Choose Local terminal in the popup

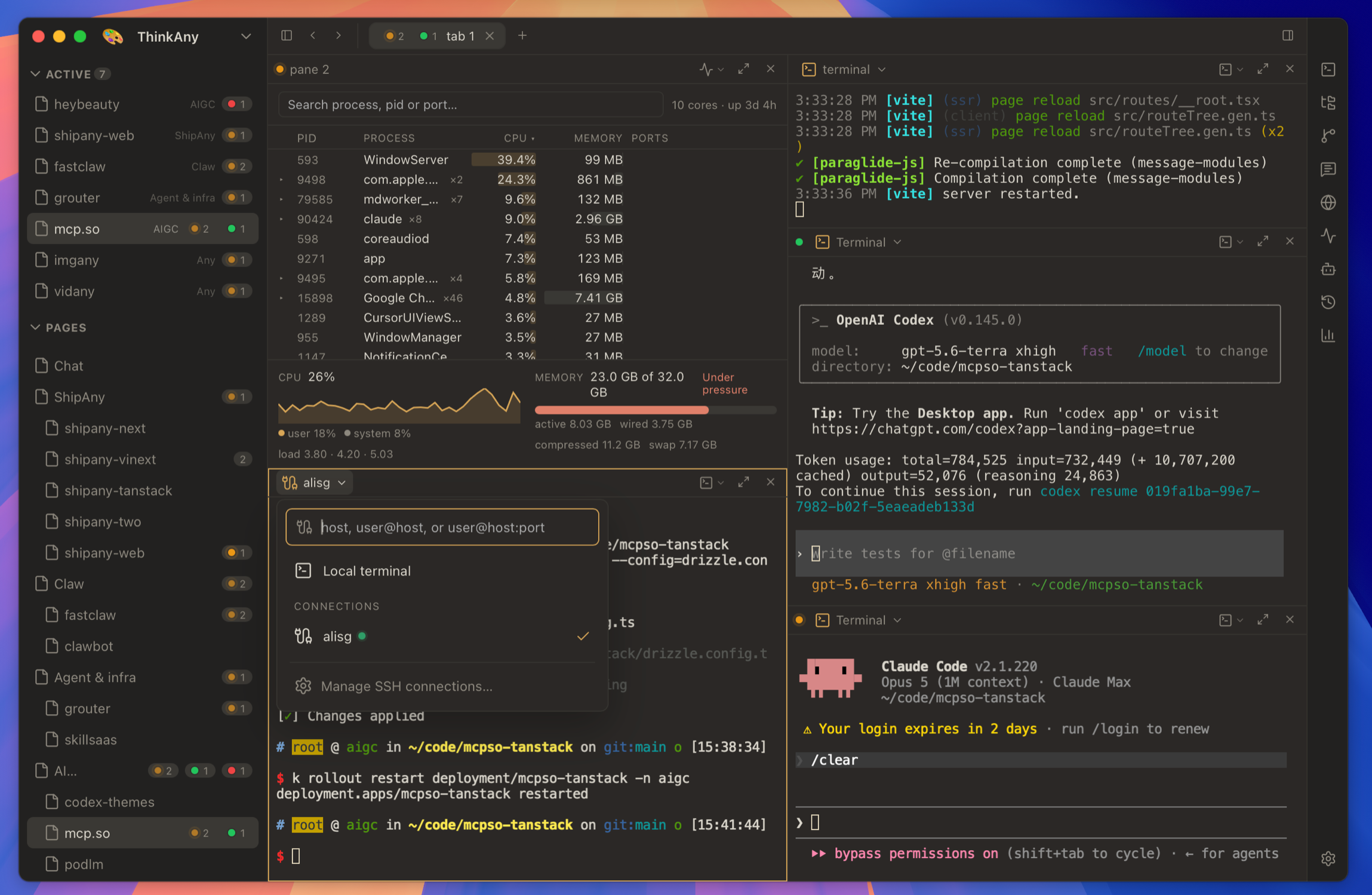[x=442, y=571]
